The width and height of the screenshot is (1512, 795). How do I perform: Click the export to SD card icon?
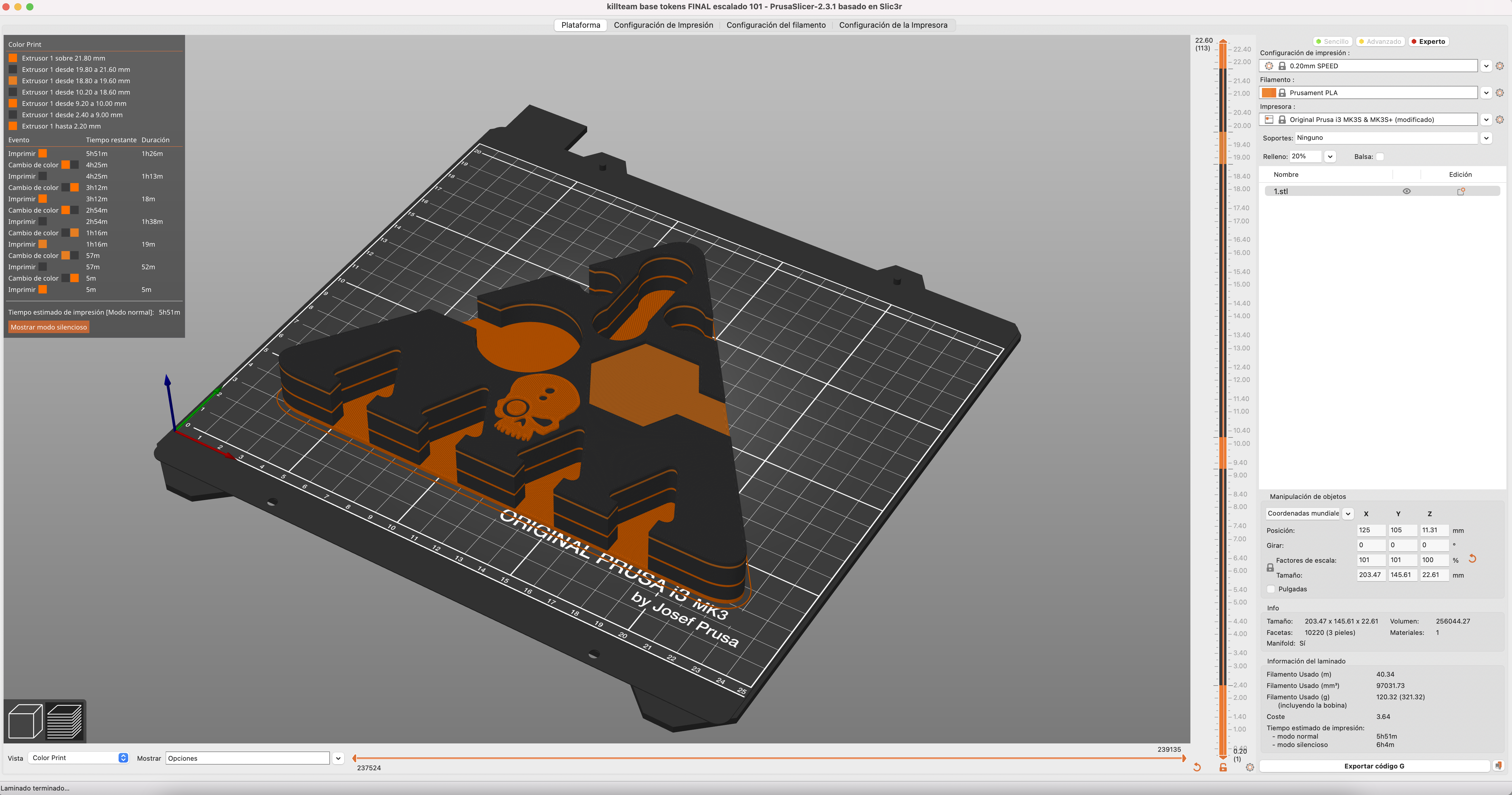[1499, 766]
